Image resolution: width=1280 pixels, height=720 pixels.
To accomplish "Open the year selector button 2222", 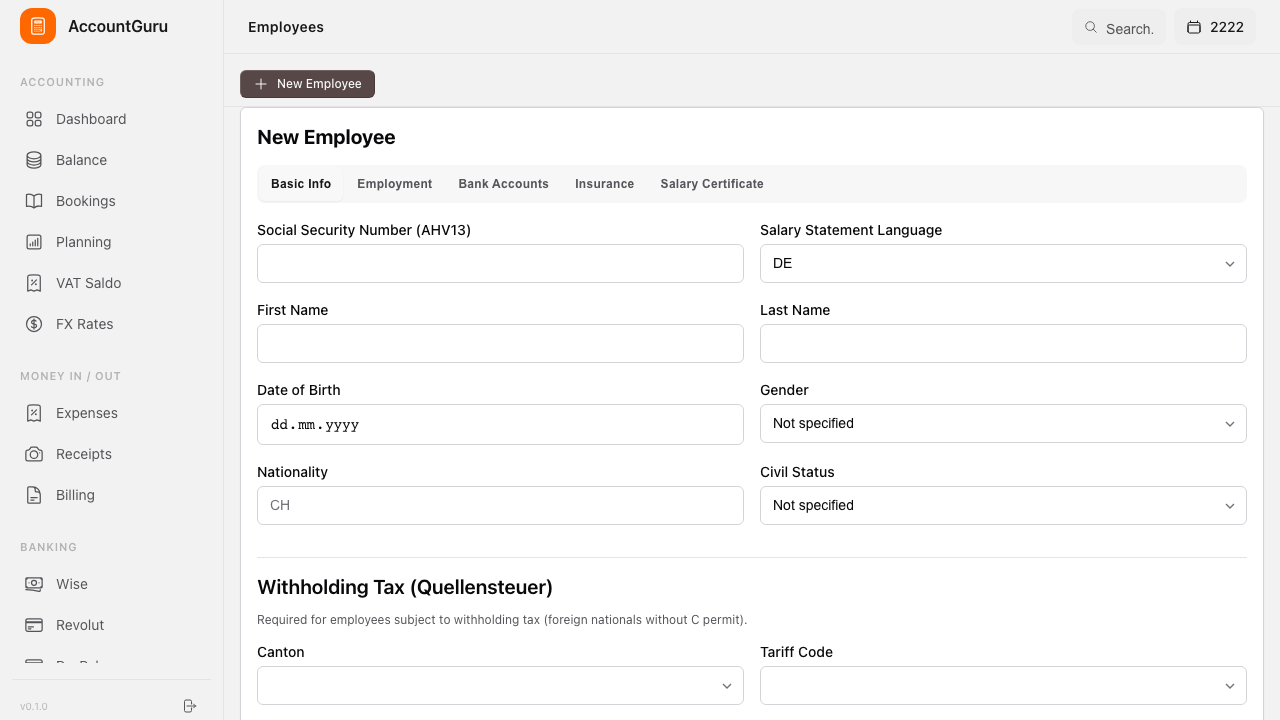I will [1215, 28].
